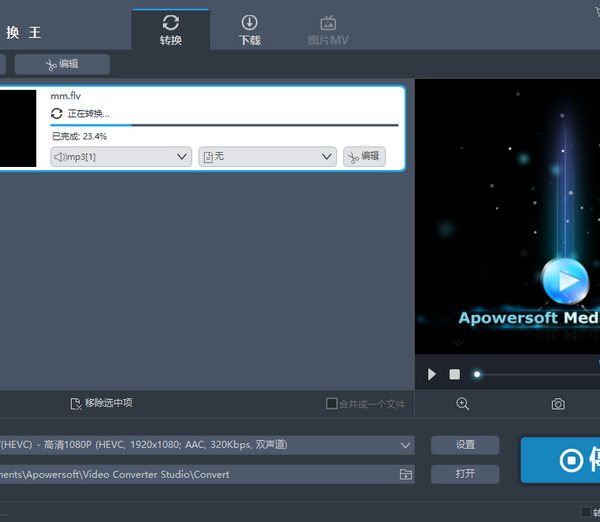
Task: Click the 设置 settings button
Action: pos(465,445)
